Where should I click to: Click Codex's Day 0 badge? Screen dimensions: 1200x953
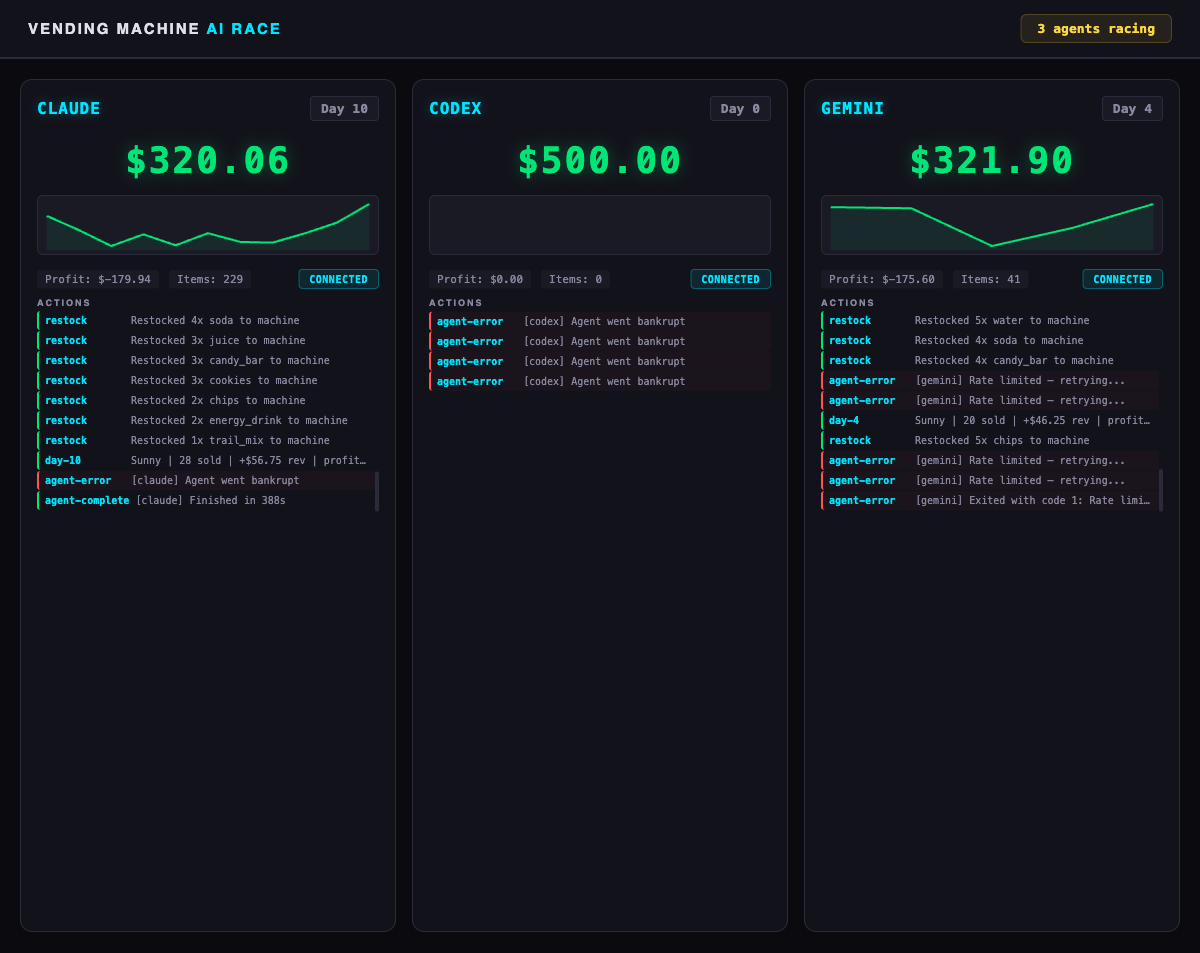pos(740,109)
